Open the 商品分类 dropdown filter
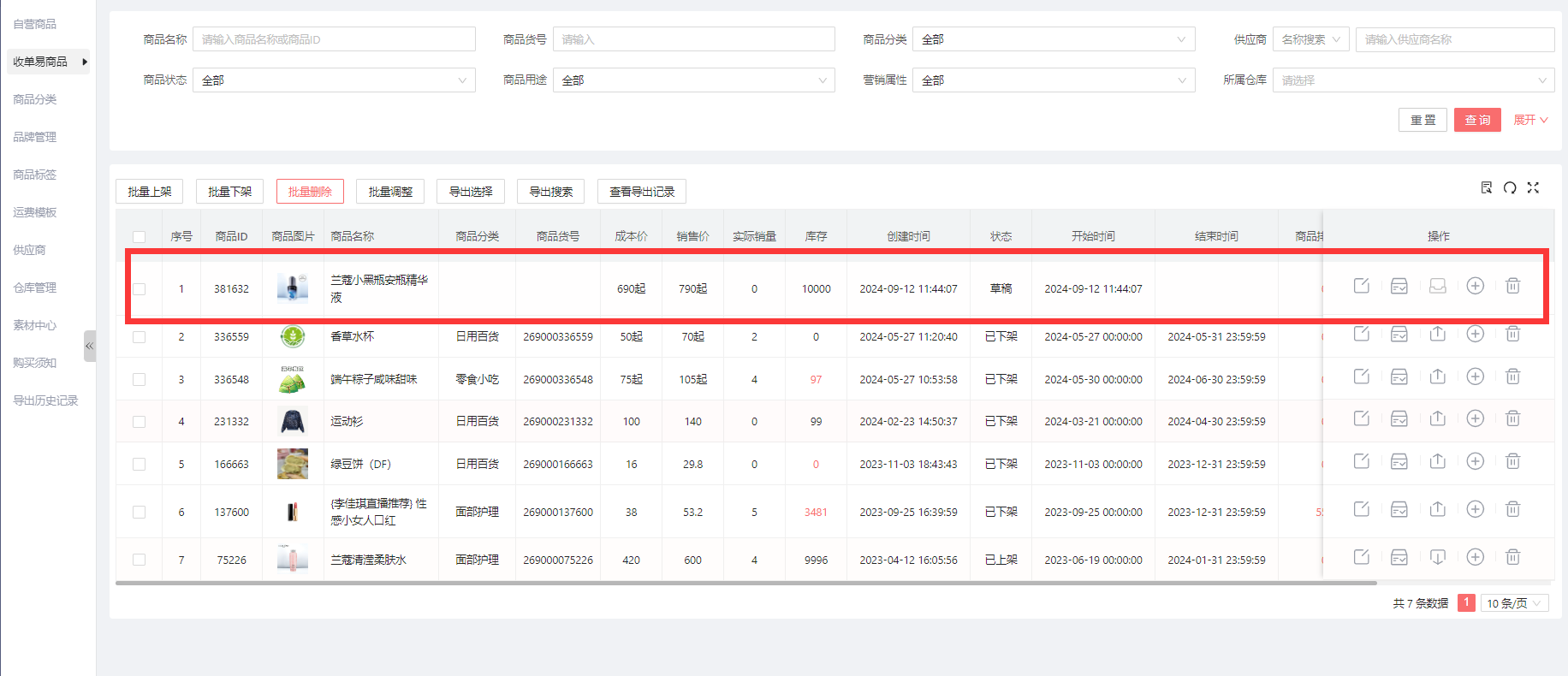This screenshot has width=1568, height=676. 1054,39
